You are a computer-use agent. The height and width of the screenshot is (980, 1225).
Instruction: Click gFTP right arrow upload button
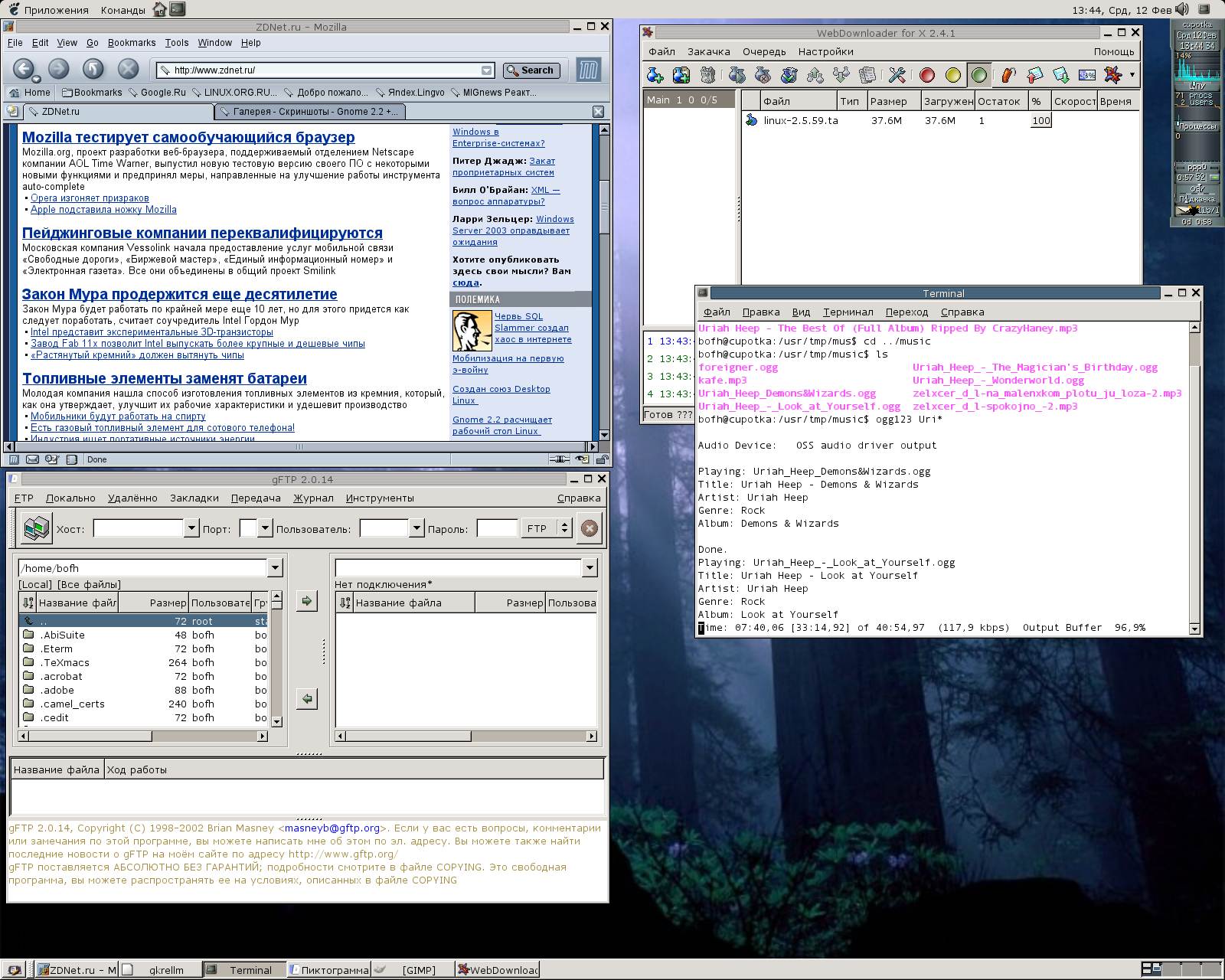306,601
